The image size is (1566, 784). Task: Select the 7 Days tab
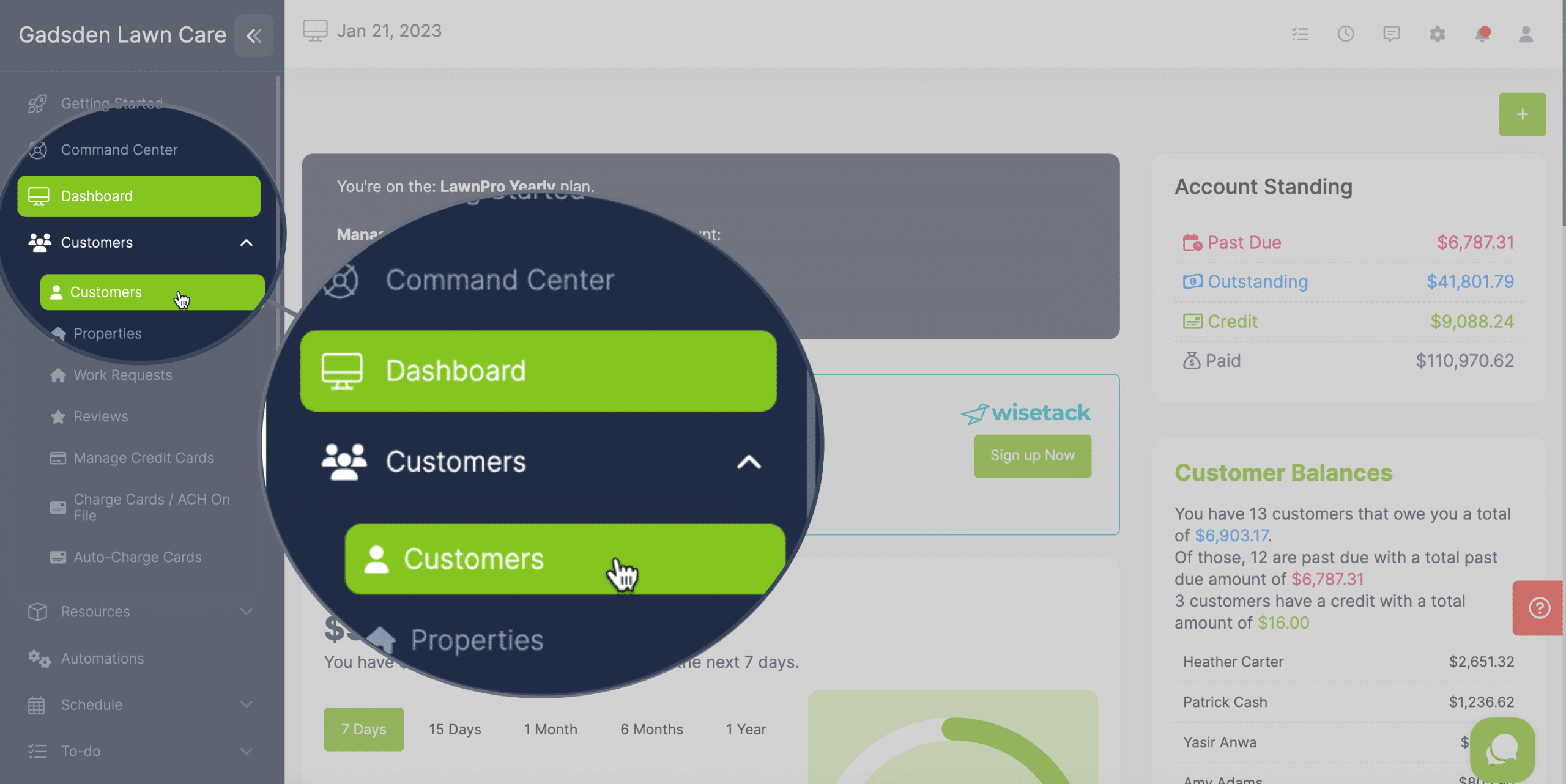[364, 729]
